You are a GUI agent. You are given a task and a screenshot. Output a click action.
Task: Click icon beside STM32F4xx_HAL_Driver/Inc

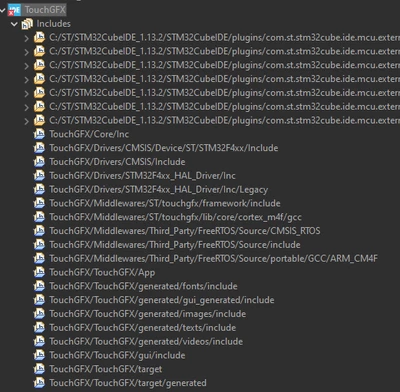click(x=39, y=176)
